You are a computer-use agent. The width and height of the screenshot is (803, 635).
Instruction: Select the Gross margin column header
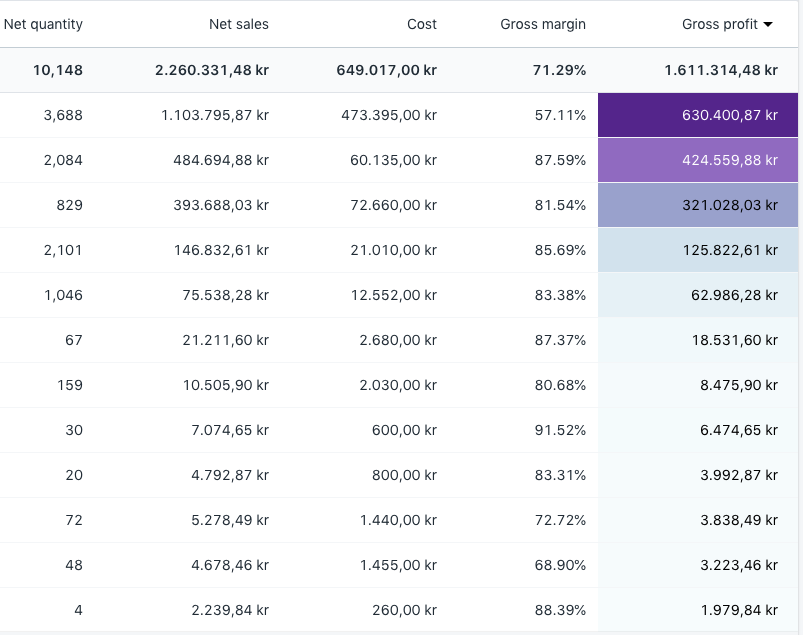pos(543,24)
